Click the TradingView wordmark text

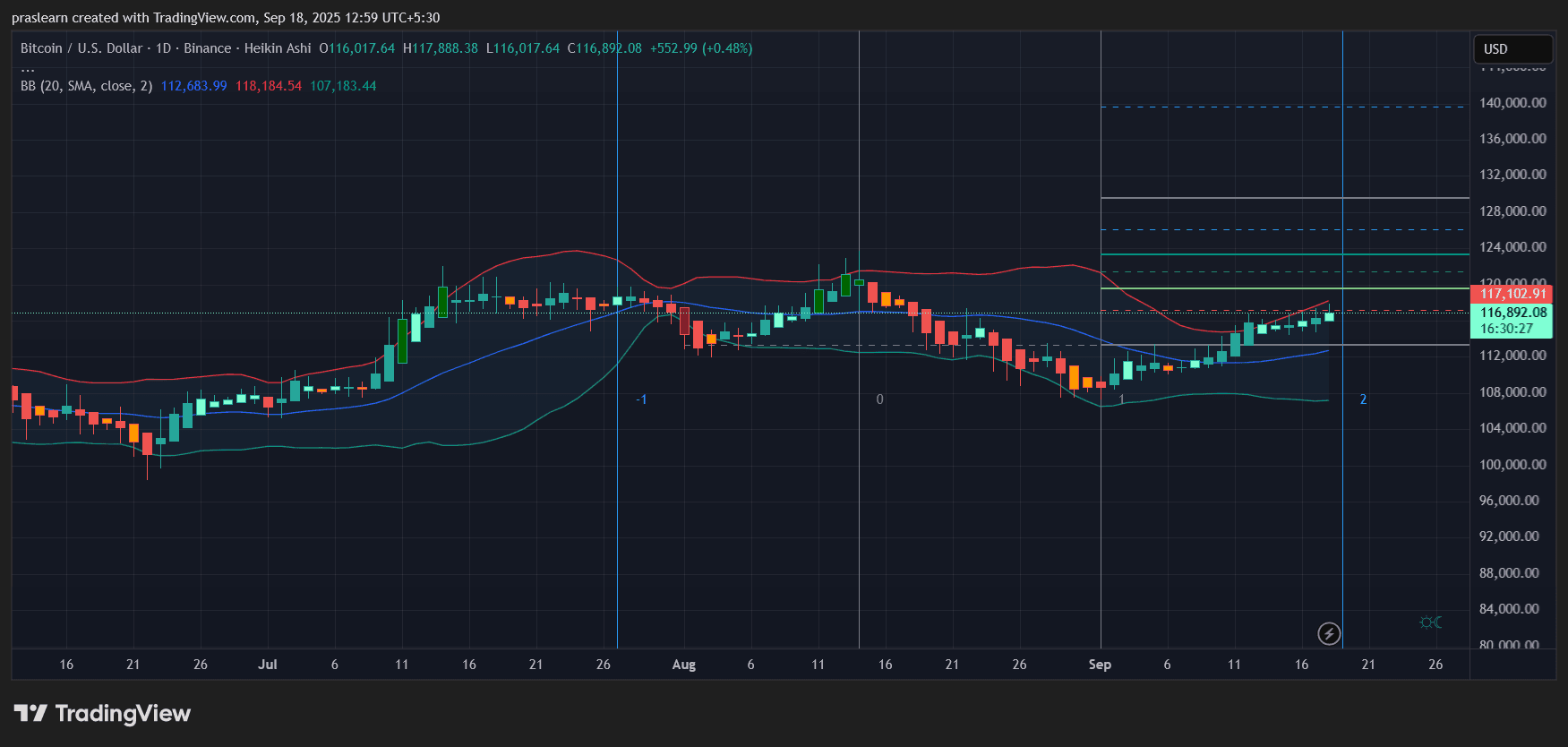(x=123, y=713)
